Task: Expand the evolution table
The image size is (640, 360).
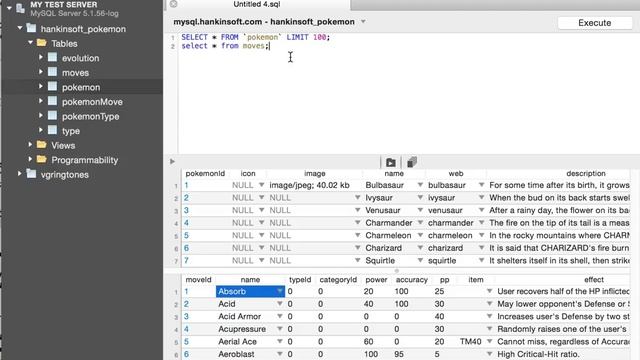Action: (x=41, y=58)
